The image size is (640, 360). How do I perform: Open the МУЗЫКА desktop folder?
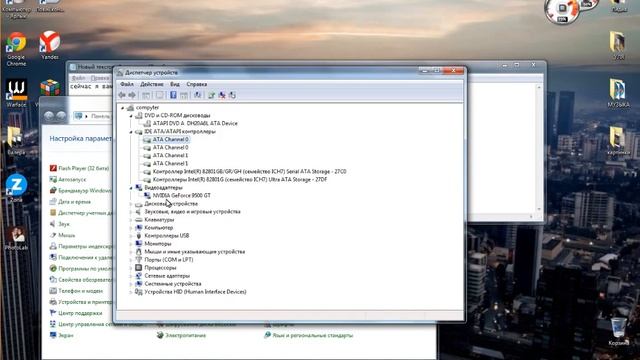pos(618,90)
